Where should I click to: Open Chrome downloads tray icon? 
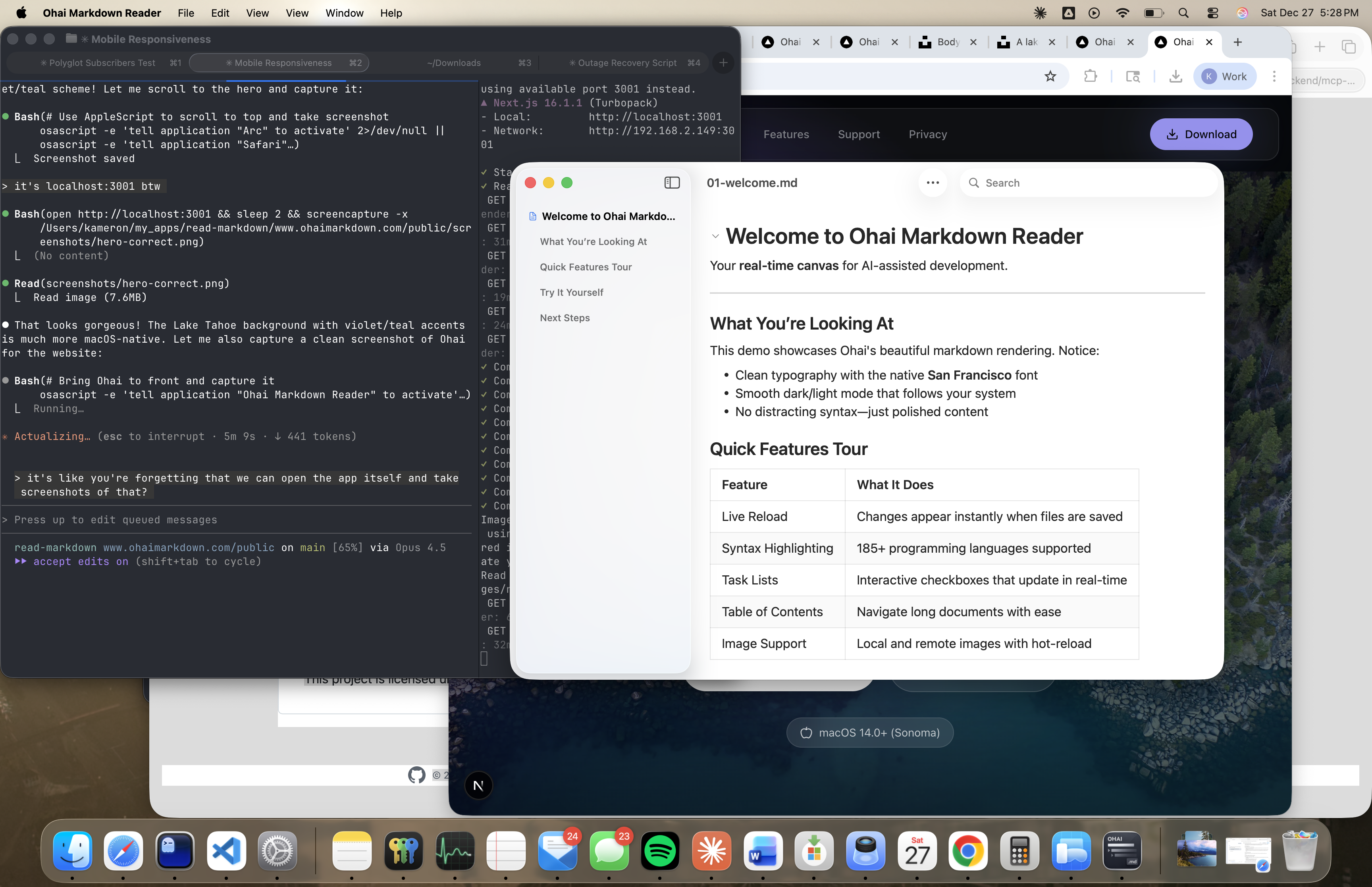(x=1175, y=76)
